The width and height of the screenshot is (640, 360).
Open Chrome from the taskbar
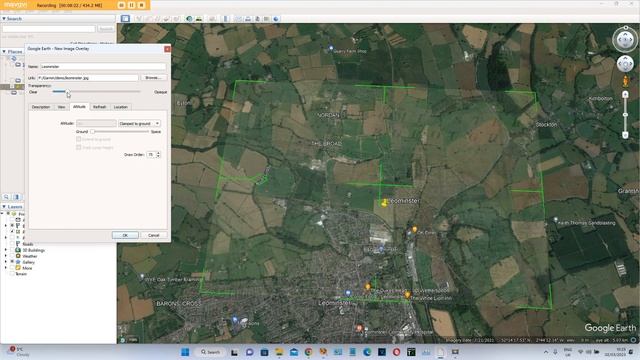point(309,352)
